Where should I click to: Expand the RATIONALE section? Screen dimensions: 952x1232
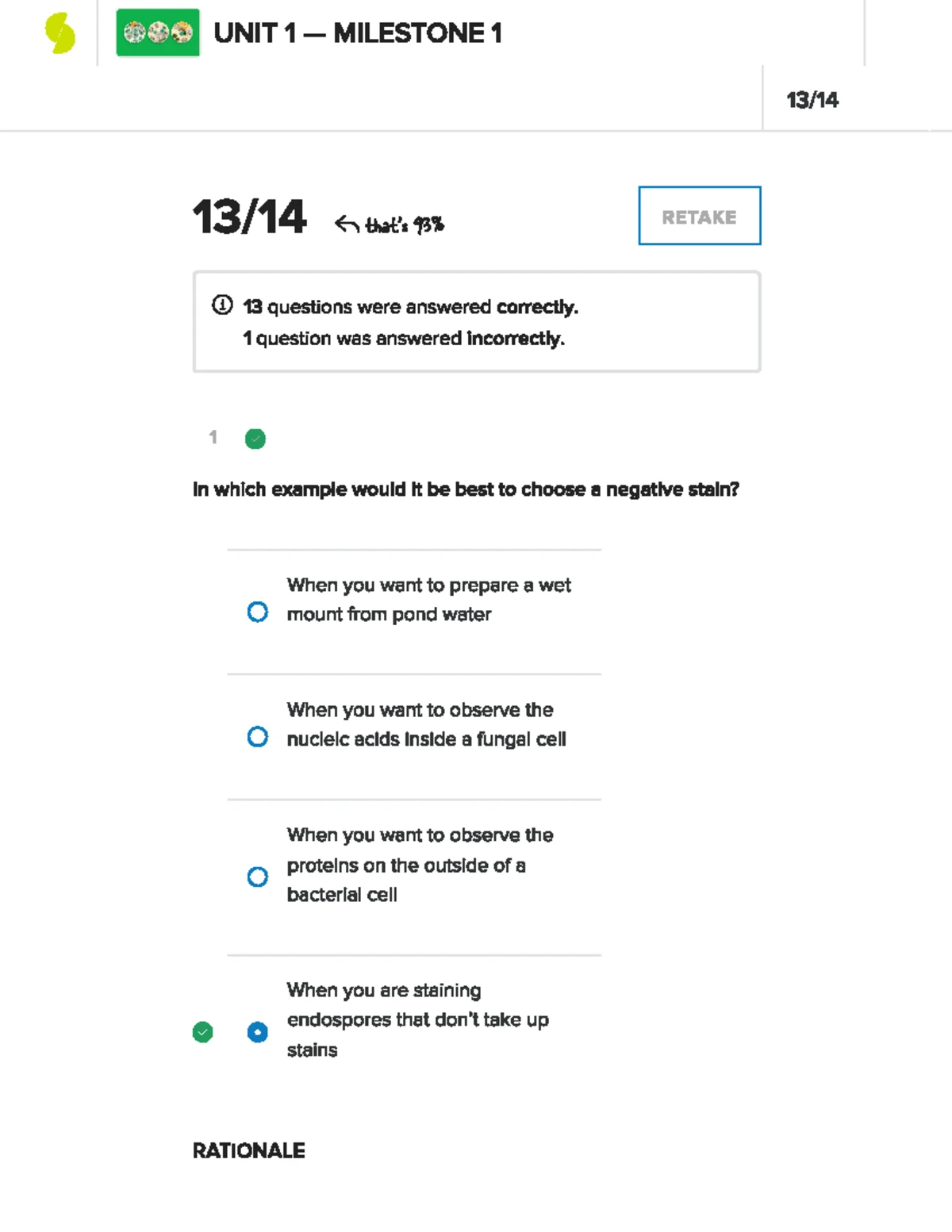248,1150
